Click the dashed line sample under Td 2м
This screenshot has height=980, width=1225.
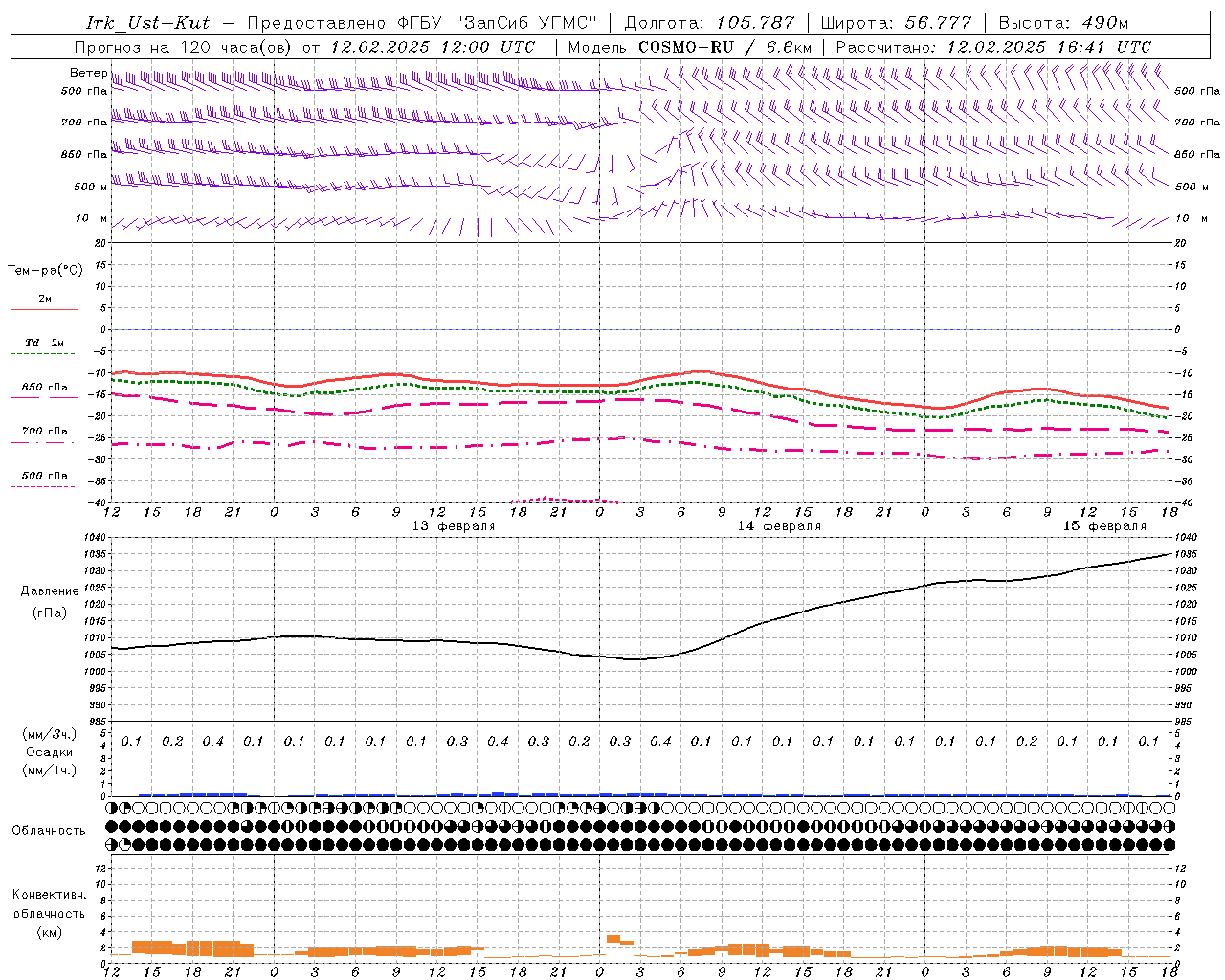click(x=42, y=354)
